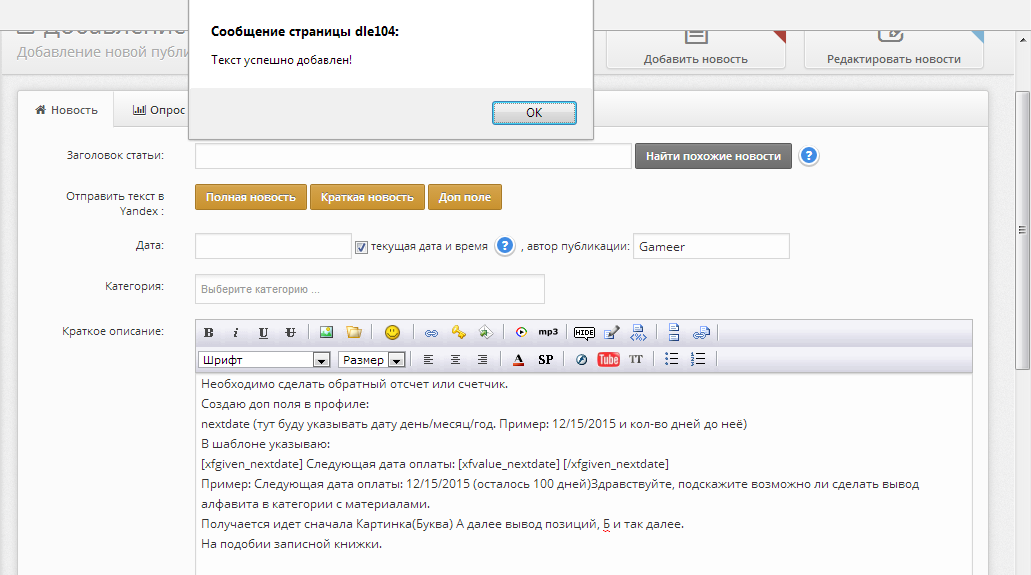Screen dimensions: 1031x575
Task: Open file upload folder icon
Action: [354, 332]
